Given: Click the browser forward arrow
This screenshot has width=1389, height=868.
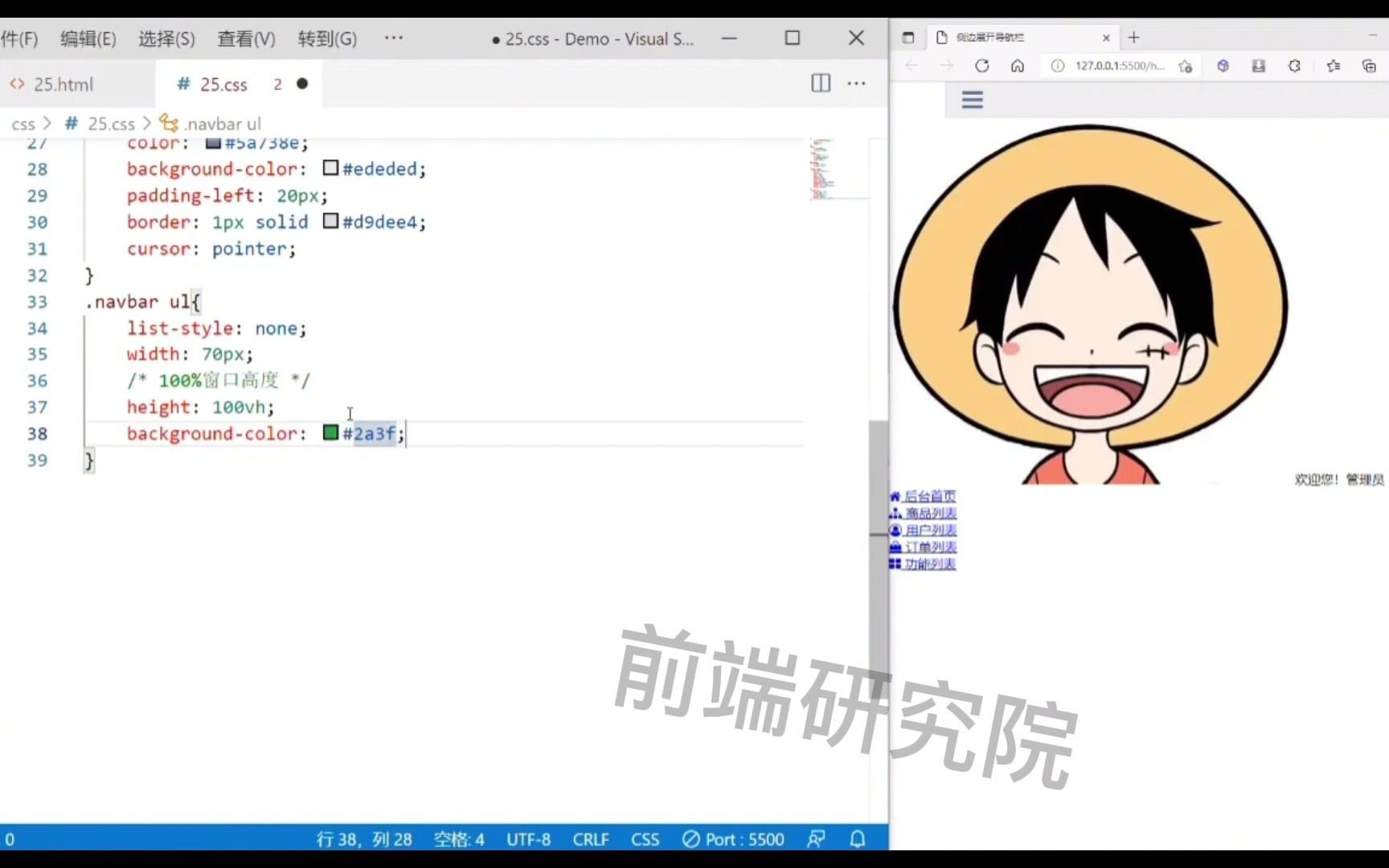Looking at the screenshot, I should coord(946,66).
